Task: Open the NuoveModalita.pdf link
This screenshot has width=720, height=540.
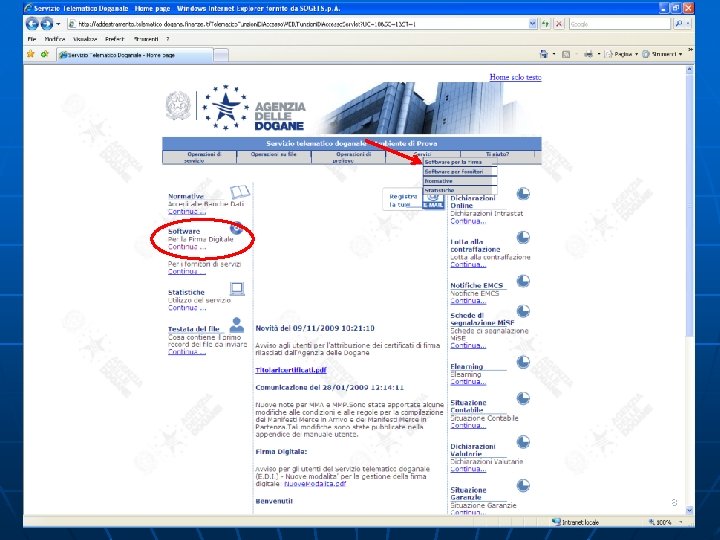Action: 315,484
